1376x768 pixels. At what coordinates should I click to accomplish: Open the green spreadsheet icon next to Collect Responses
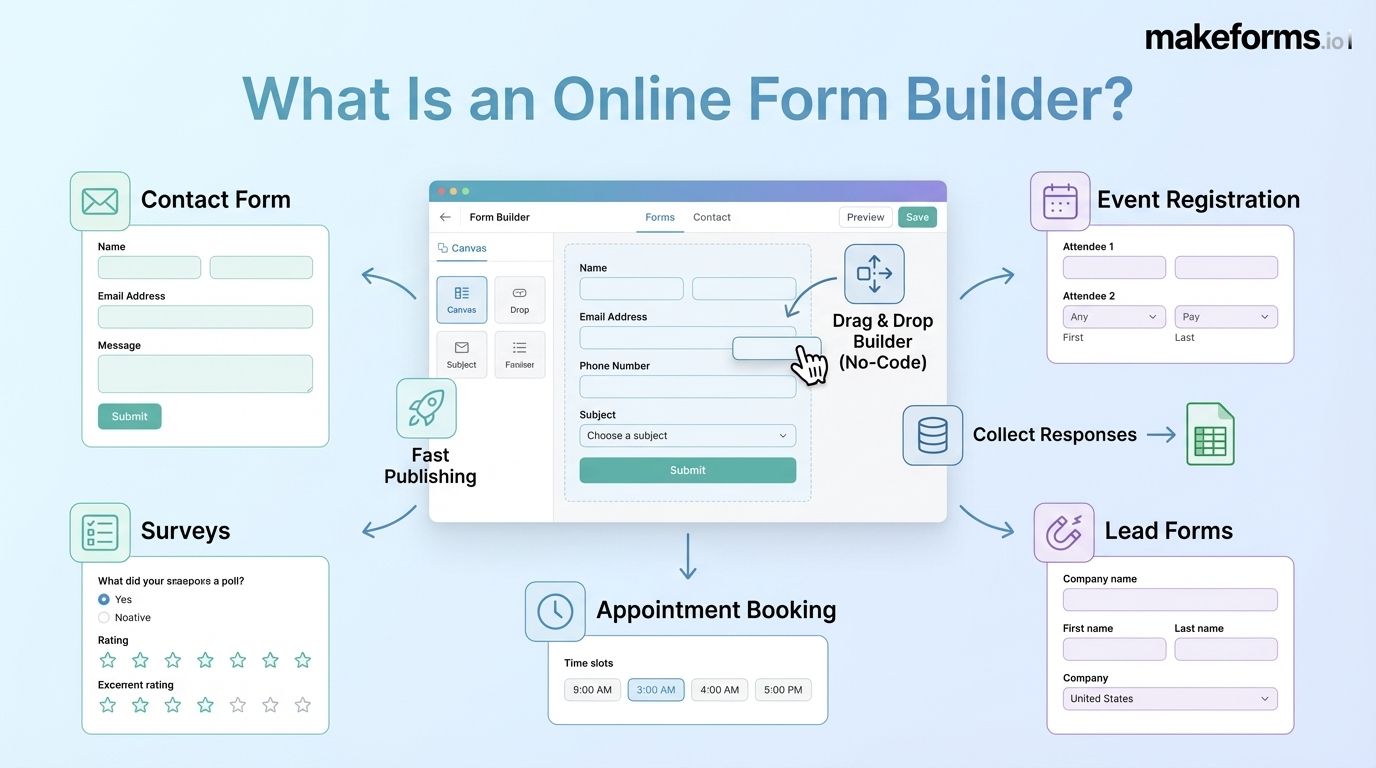1210,434
